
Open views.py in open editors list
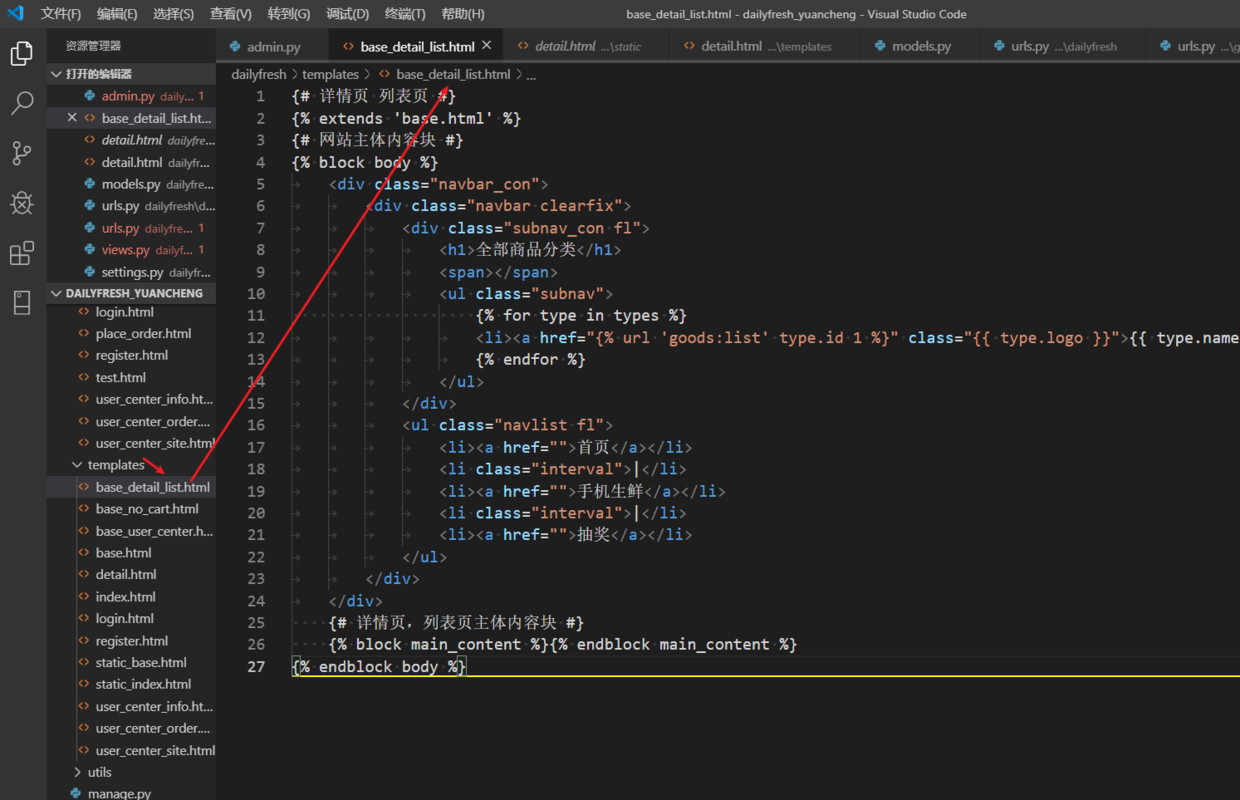131,250
